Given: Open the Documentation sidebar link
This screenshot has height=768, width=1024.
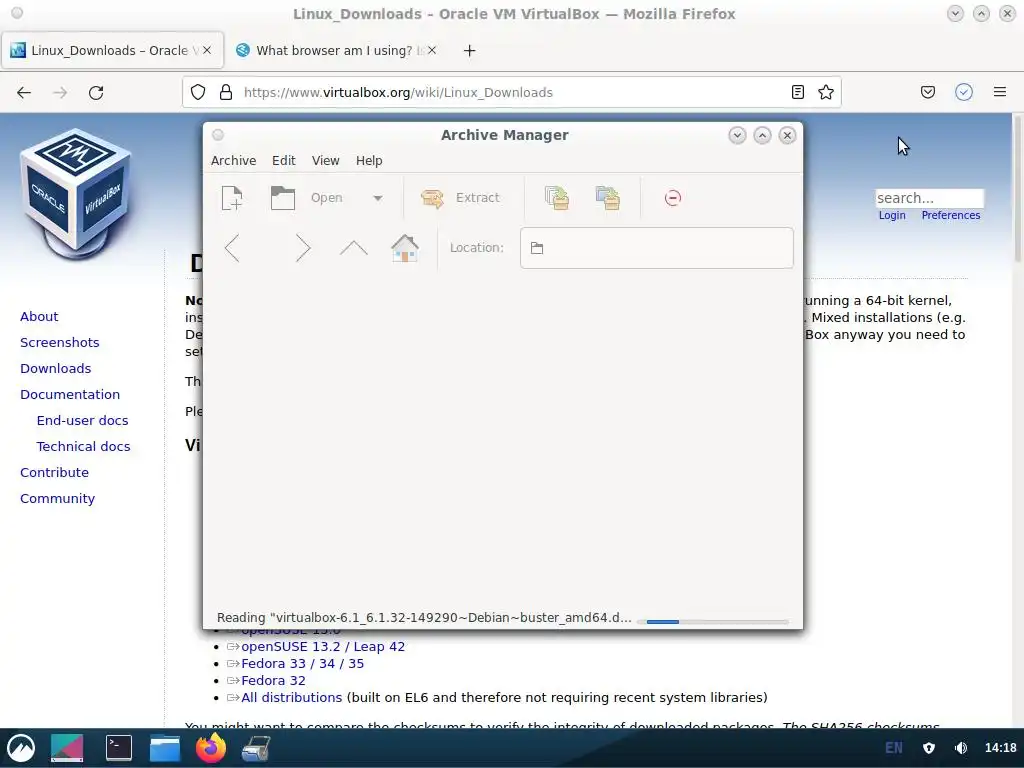Looking at the screenshot, I should tap(70, 395).
